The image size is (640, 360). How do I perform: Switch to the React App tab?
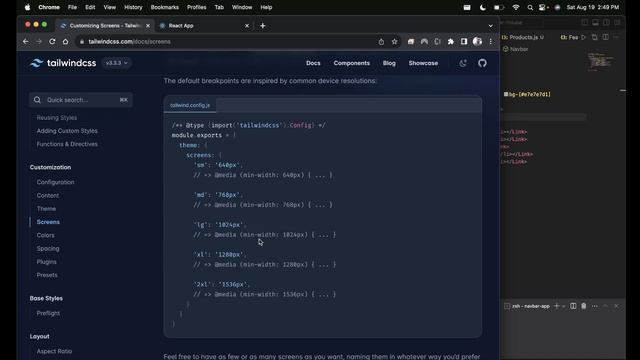[204, 26]
